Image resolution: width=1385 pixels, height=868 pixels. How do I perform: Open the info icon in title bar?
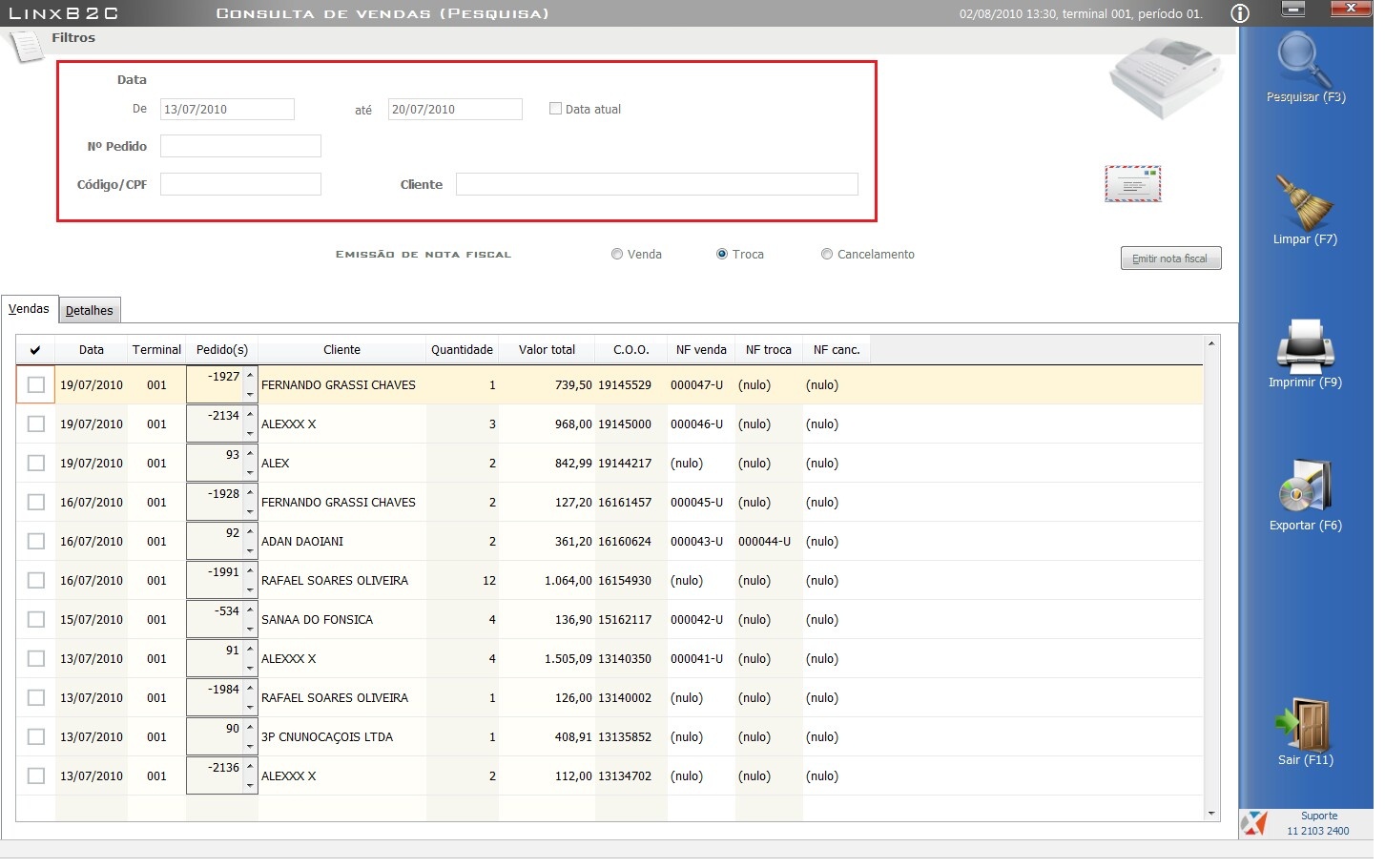tap(1239, 13)
